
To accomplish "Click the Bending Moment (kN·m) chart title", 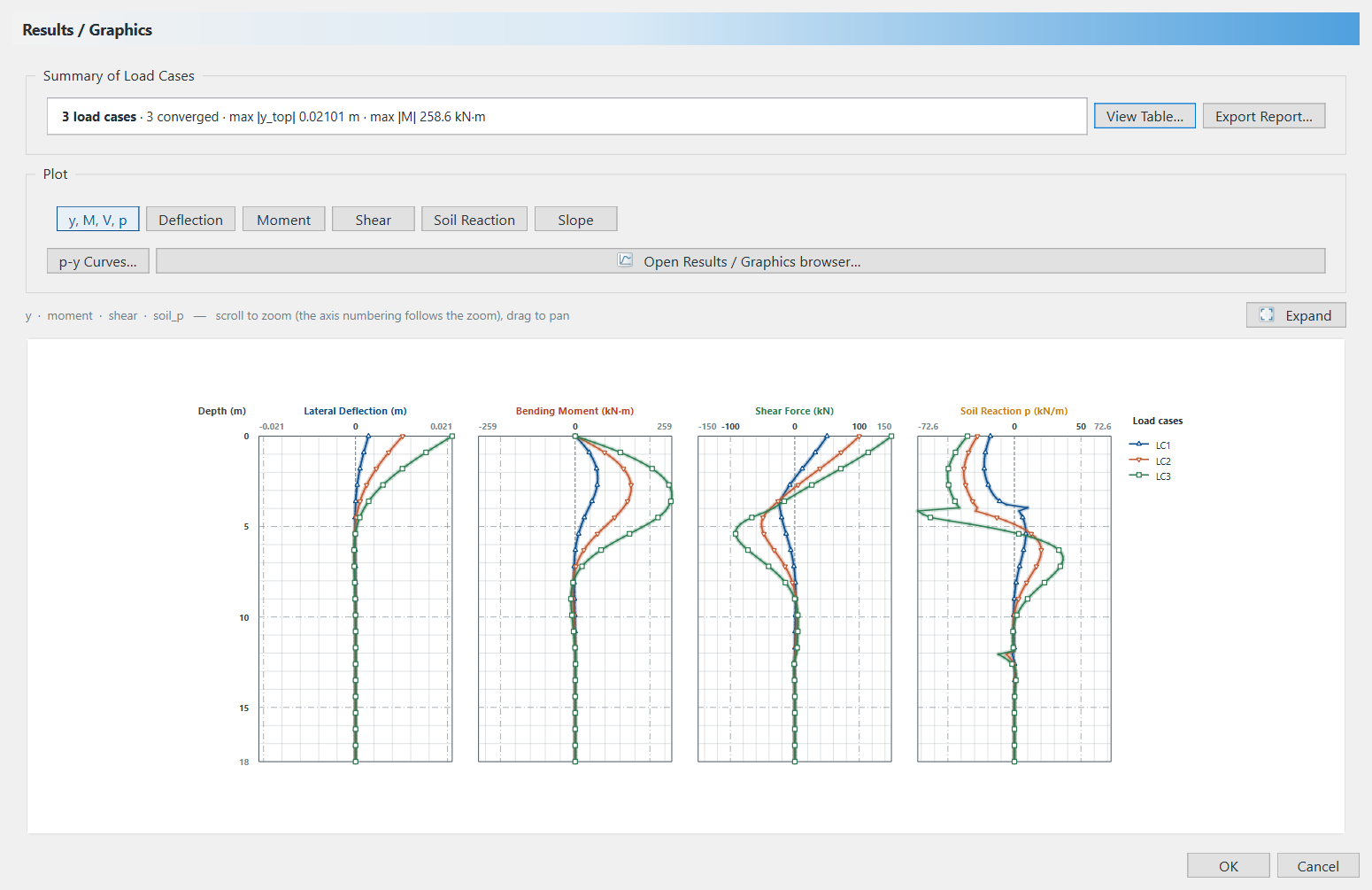I will click(574, 411).
